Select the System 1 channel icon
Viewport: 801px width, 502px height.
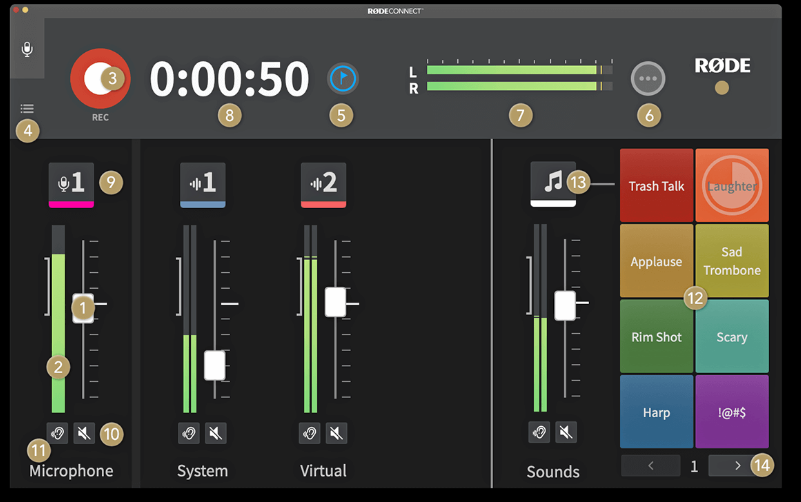click(x=203, y=184)
